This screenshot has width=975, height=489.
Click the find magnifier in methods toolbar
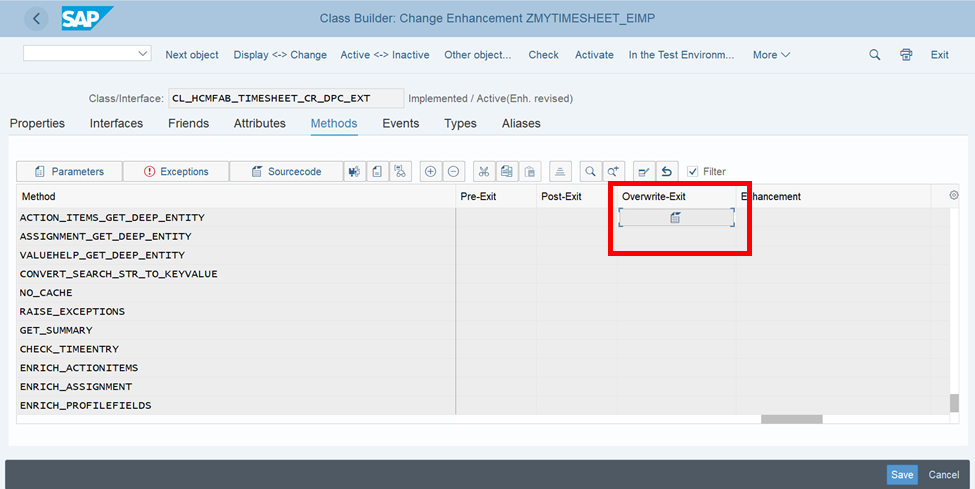pos(590,172)
